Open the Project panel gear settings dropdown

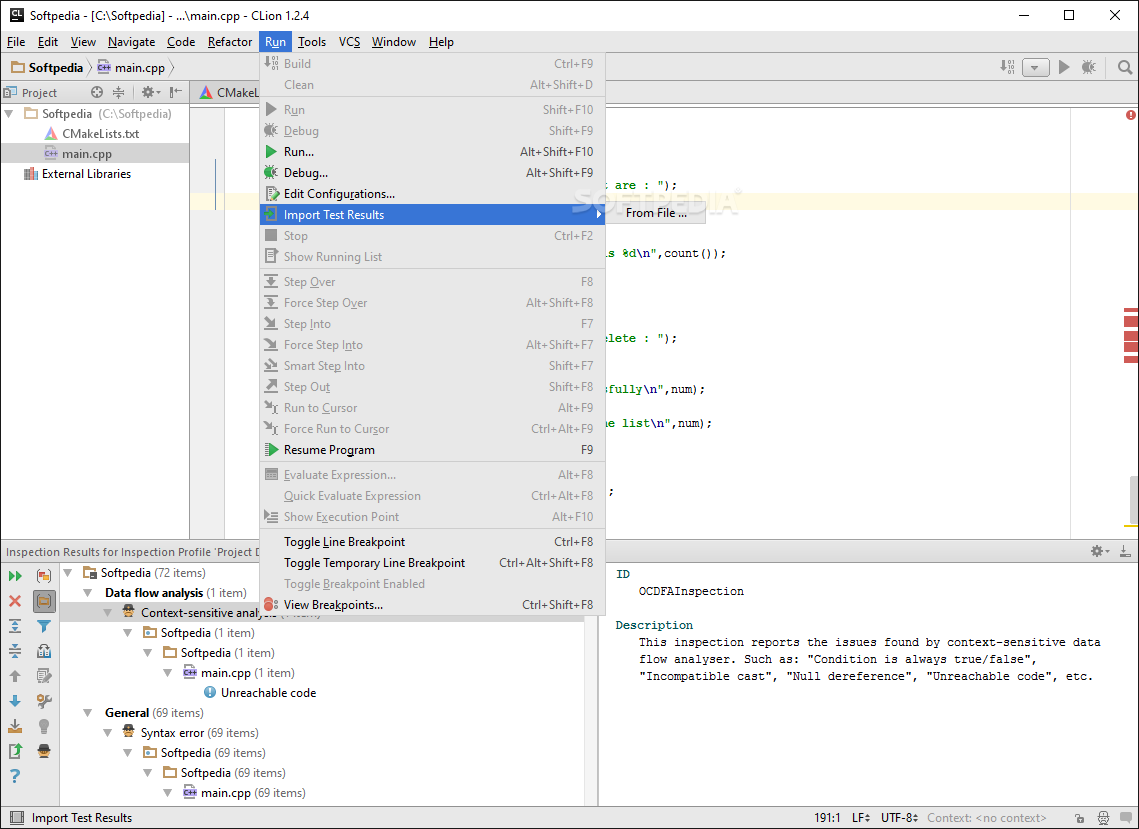[x=150, y=92]
